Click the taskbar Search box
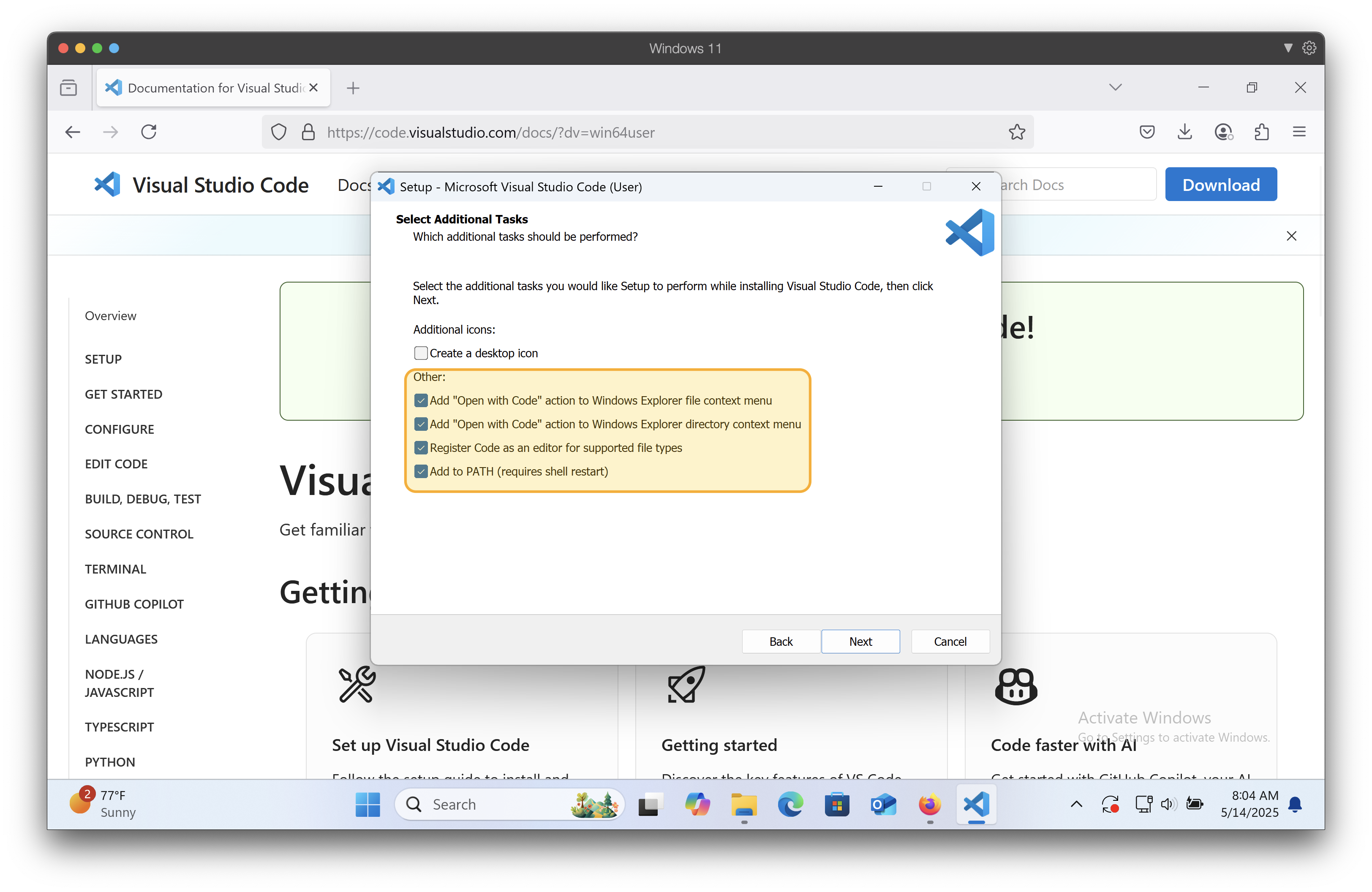Screen dimensions: 1372x892 click(509, 804)
